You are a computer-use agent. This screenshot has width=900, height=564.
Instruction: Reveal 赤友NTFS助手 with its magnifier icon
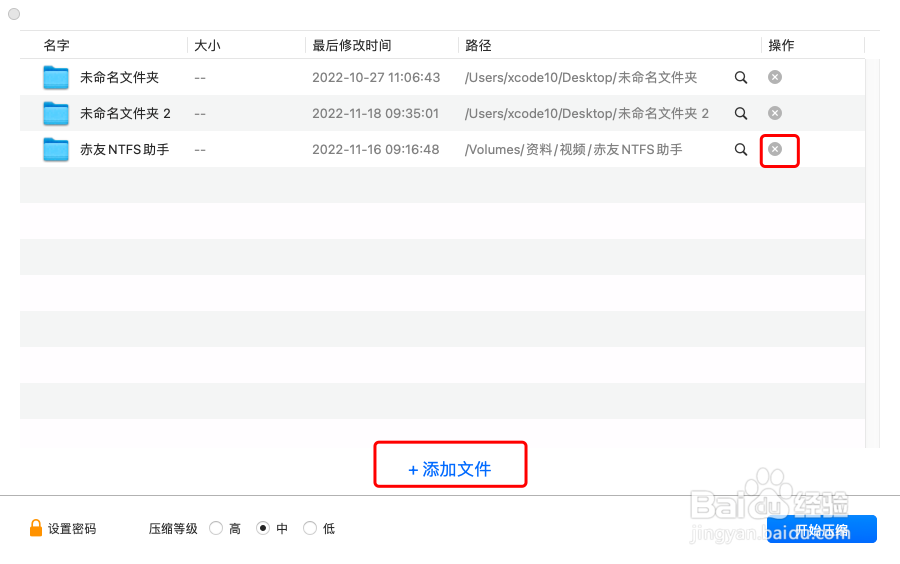point(741,150)
